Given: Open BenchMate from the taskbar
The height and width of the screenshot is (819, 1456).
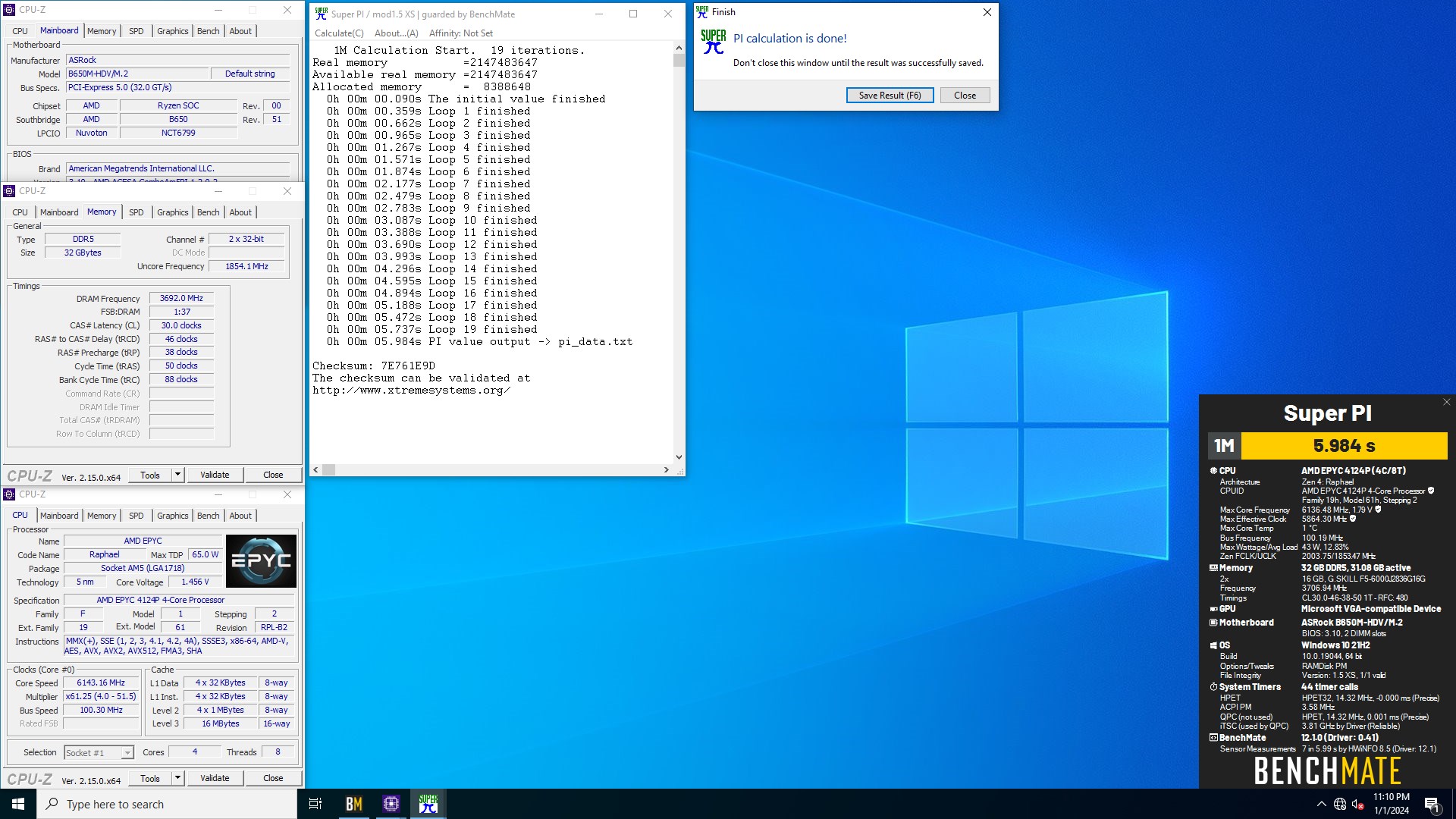Looking at the screenshot, I should click(x=353, y=804).
